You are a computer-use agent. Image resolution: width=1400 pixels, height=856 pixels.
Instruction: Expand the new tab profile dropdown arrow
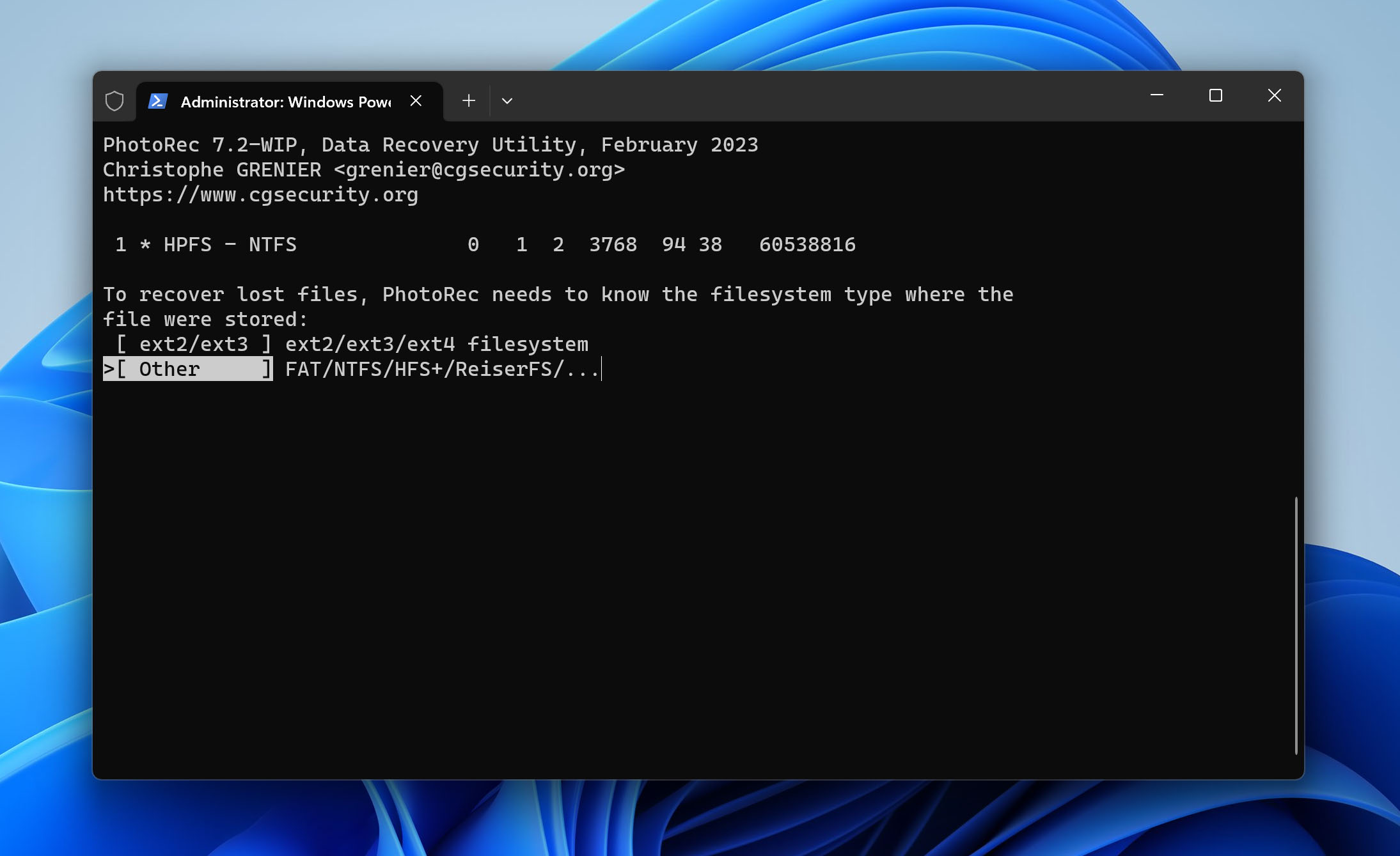[x=507, y=101]
